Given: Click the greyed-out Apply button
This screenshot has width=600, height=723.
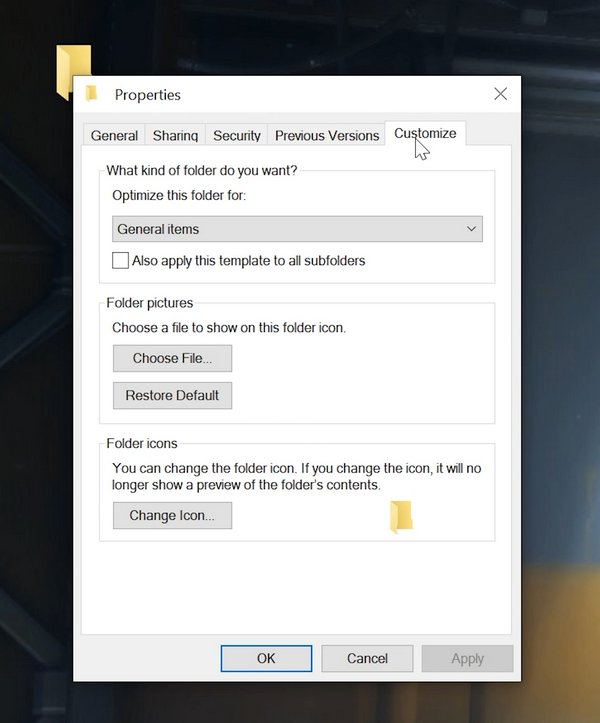Looking at the screenshot, I should pyautogui.click(x=467, y=658).
